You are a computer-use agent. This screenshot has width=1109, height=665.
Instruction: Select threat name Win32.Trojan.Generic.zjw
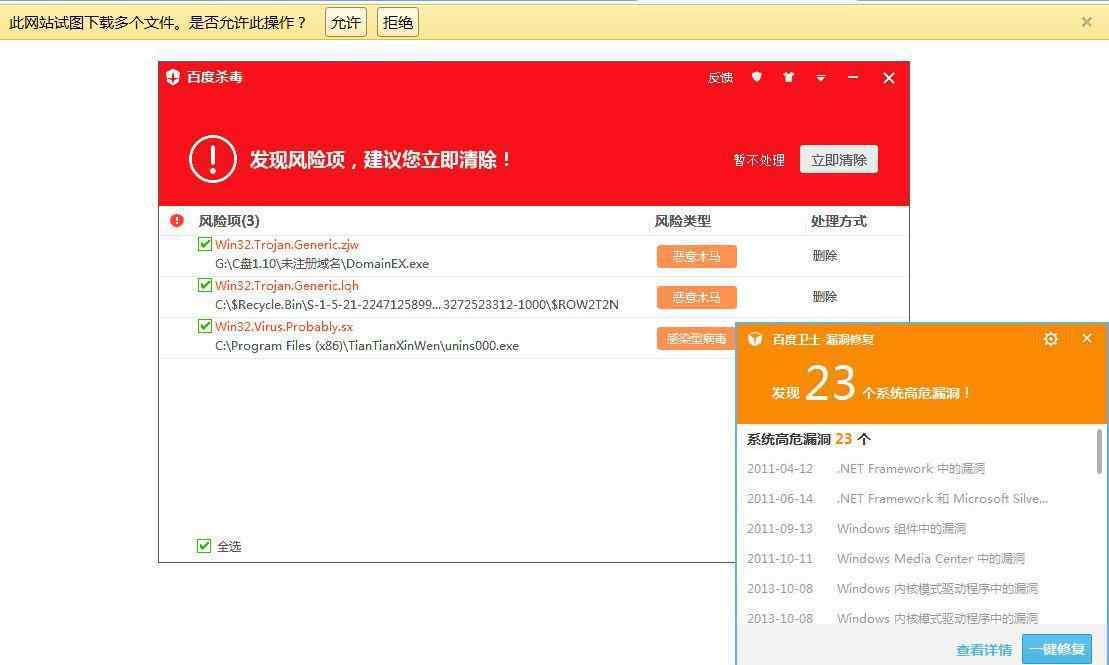(287, 244)
